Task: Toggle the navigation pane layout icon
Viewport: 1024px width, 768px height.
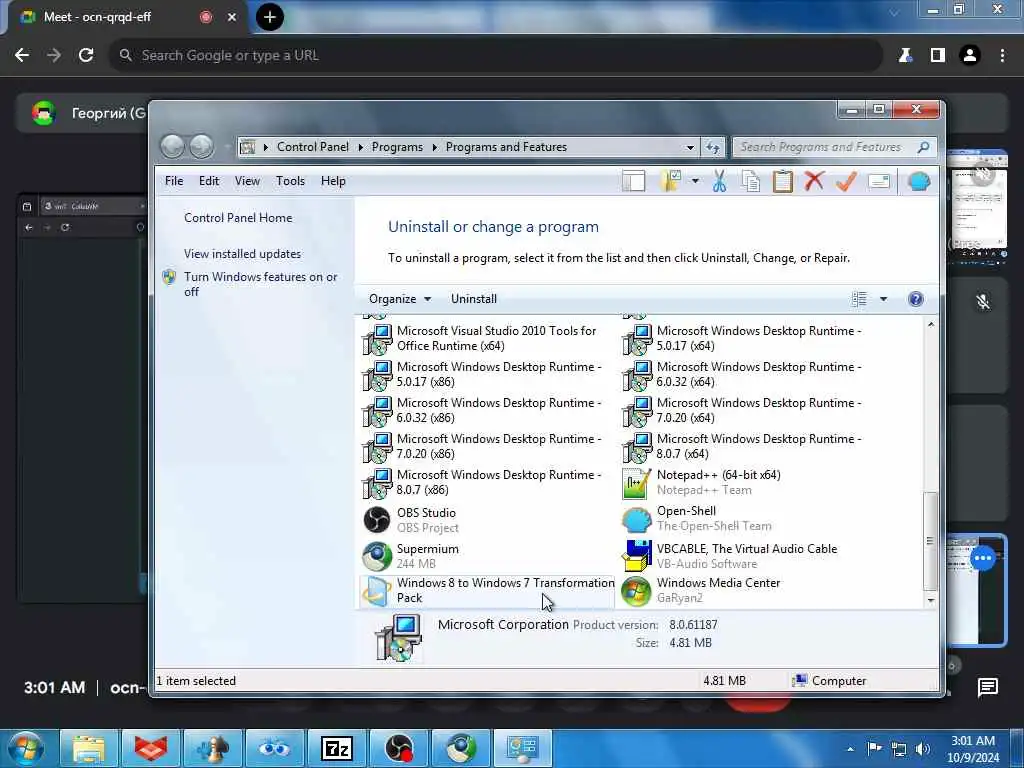Action: click(633, 181)
